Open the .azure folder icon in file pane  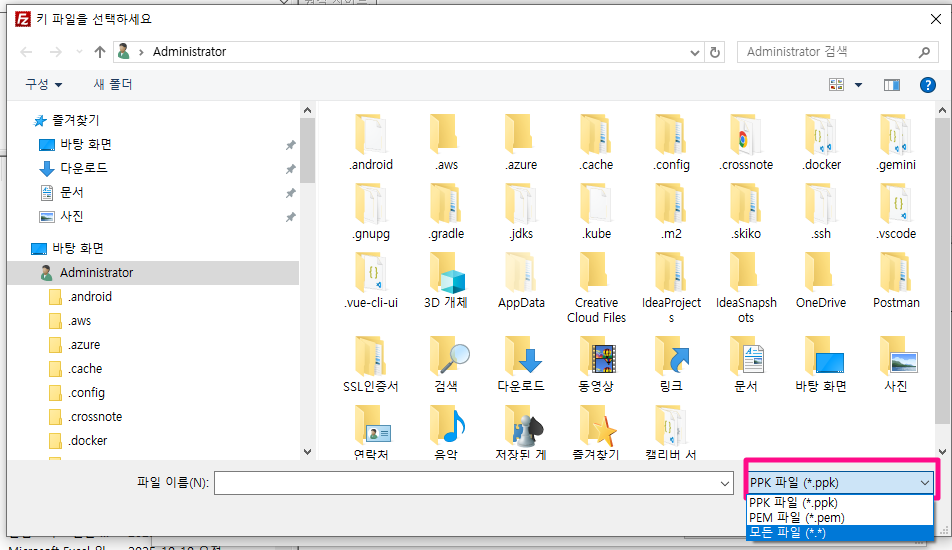520,134
